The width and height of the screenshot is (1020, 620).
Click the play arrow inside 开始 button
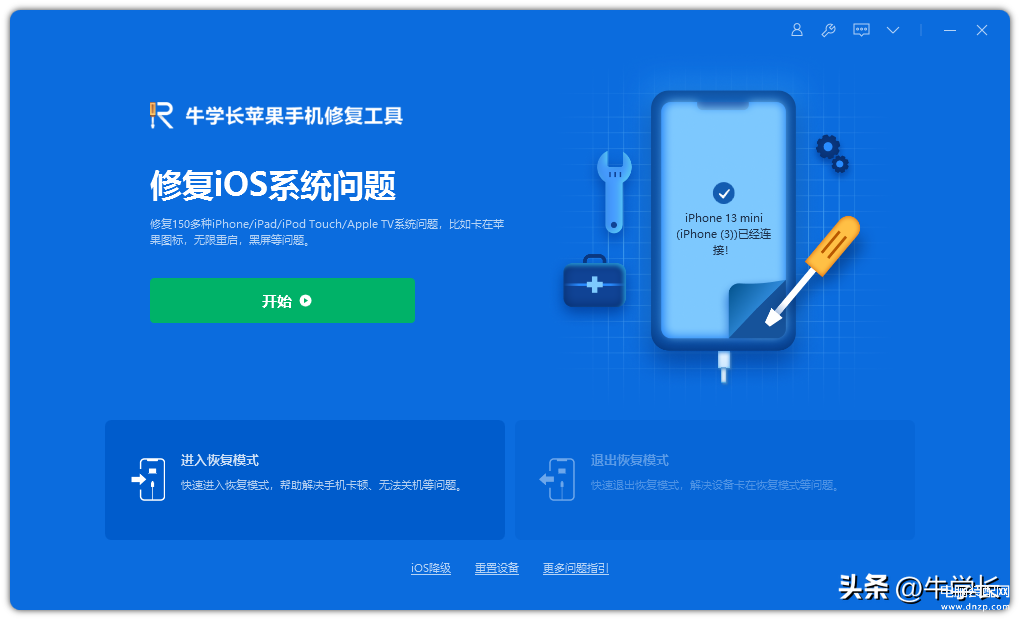click(305, 301)
